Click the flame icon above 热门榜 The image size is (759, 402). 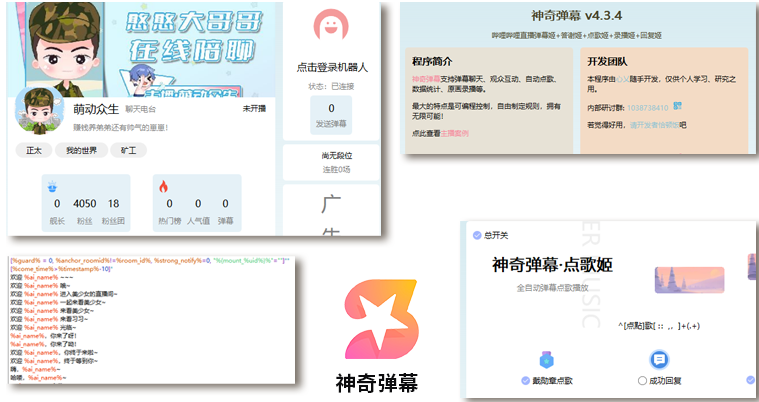pos(164,186)
